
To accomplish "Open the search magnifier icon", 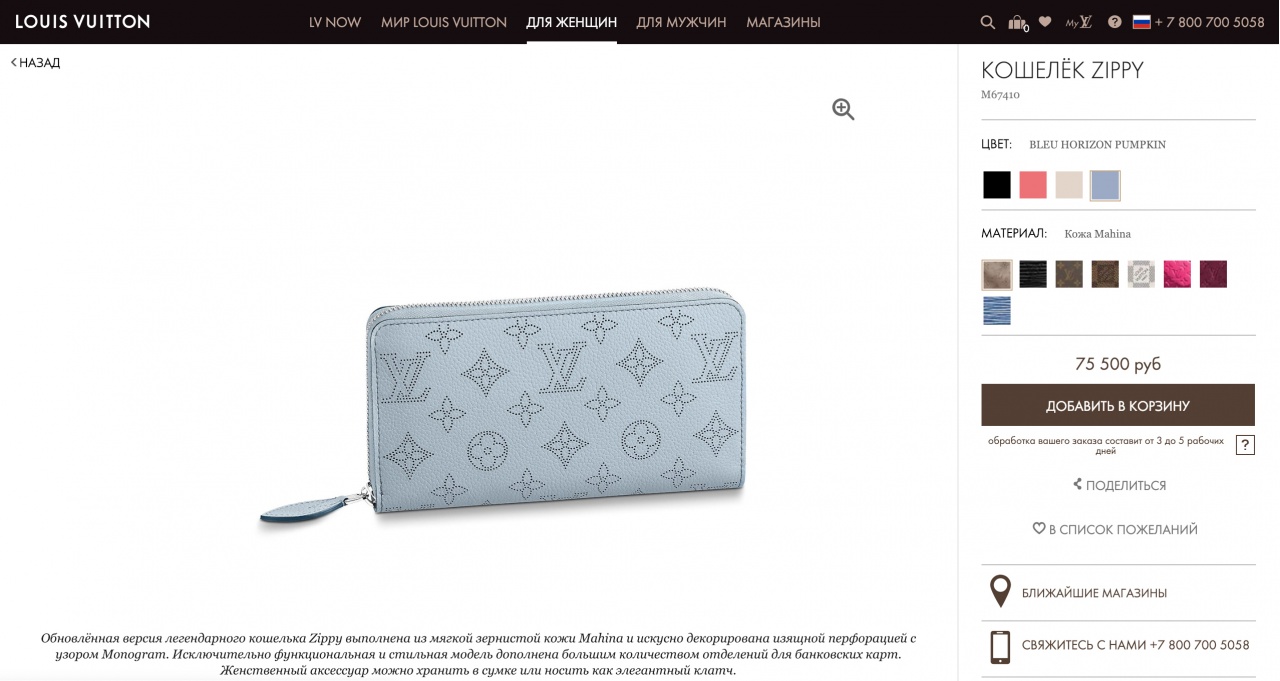I will click(x=988, y=22).
